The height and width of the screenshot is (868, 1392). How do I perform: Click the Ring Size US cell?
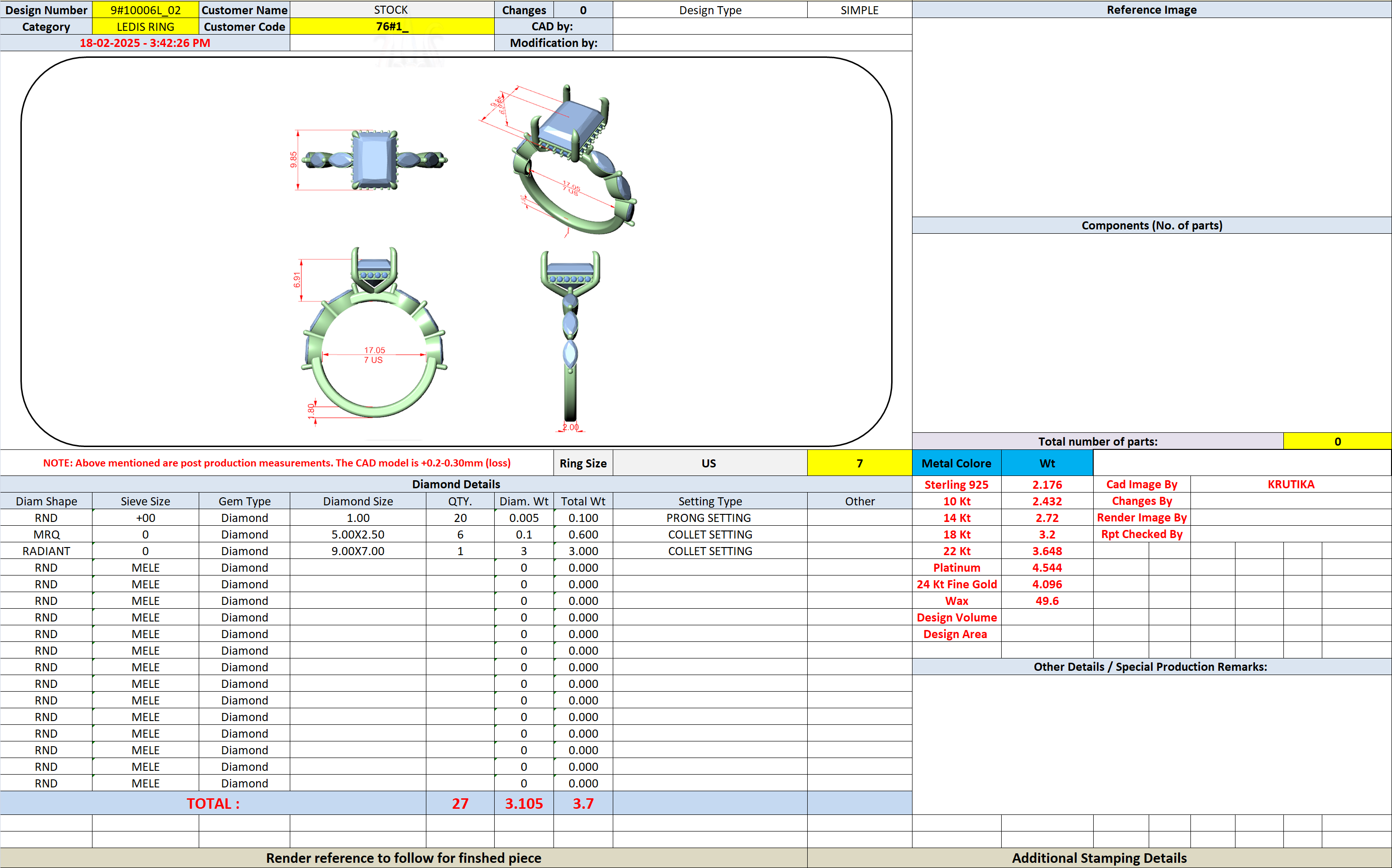click(709, 463)
